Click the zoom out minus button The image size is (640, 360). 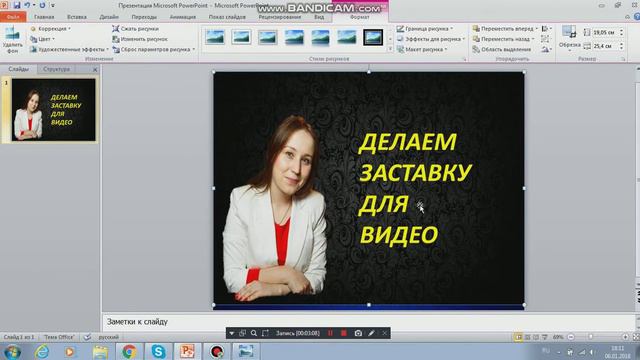571,337
